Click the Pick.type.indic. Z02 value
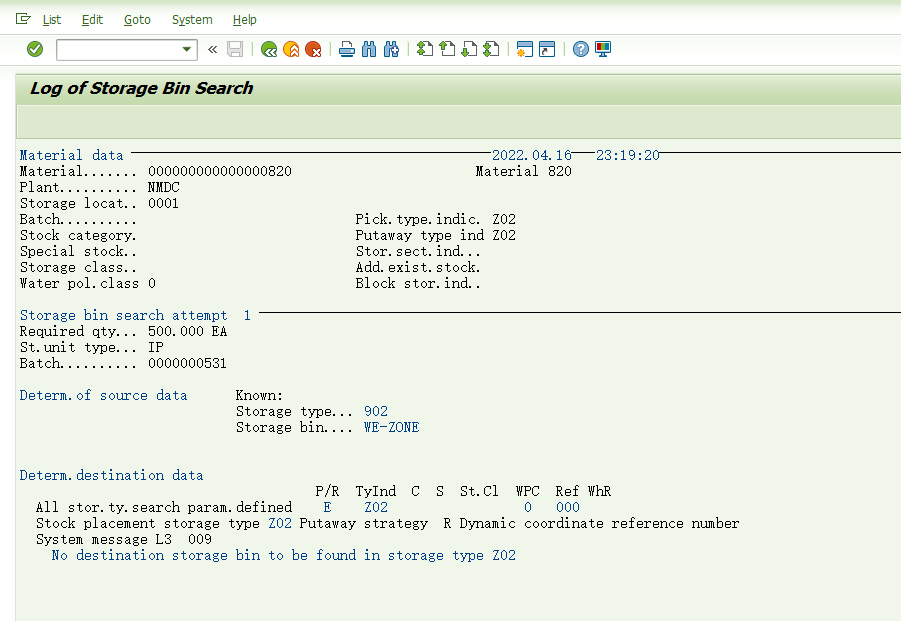901x621 pixels. click(x=504, y=219)
